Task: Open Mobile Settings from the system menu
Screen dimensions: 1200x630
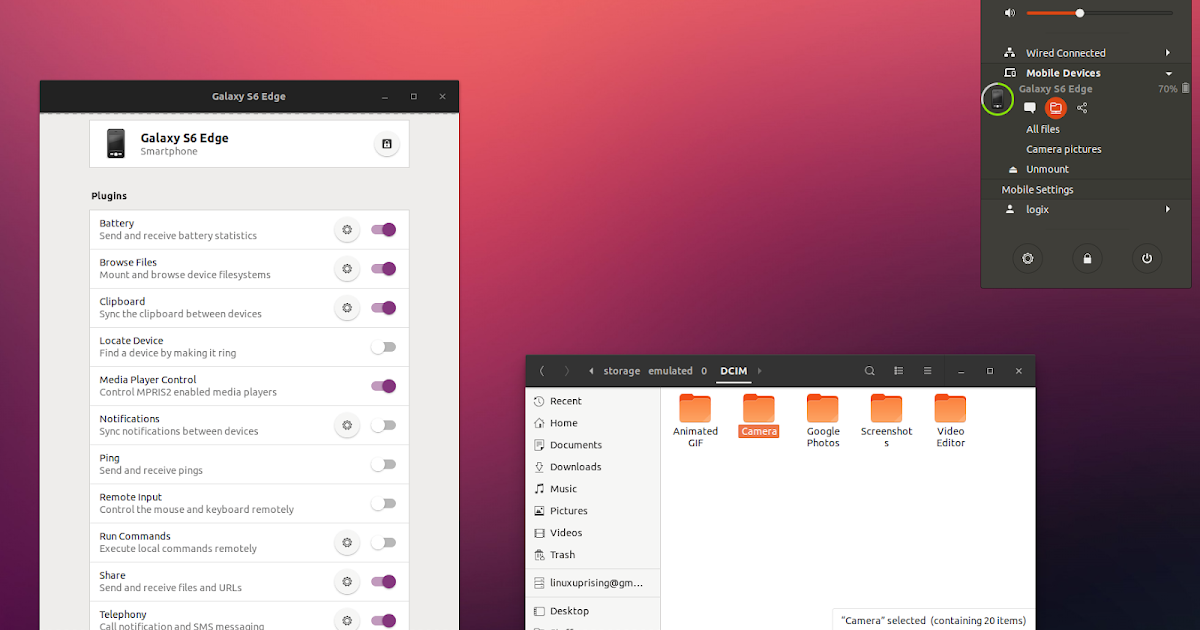Action: click(1037, 189)
